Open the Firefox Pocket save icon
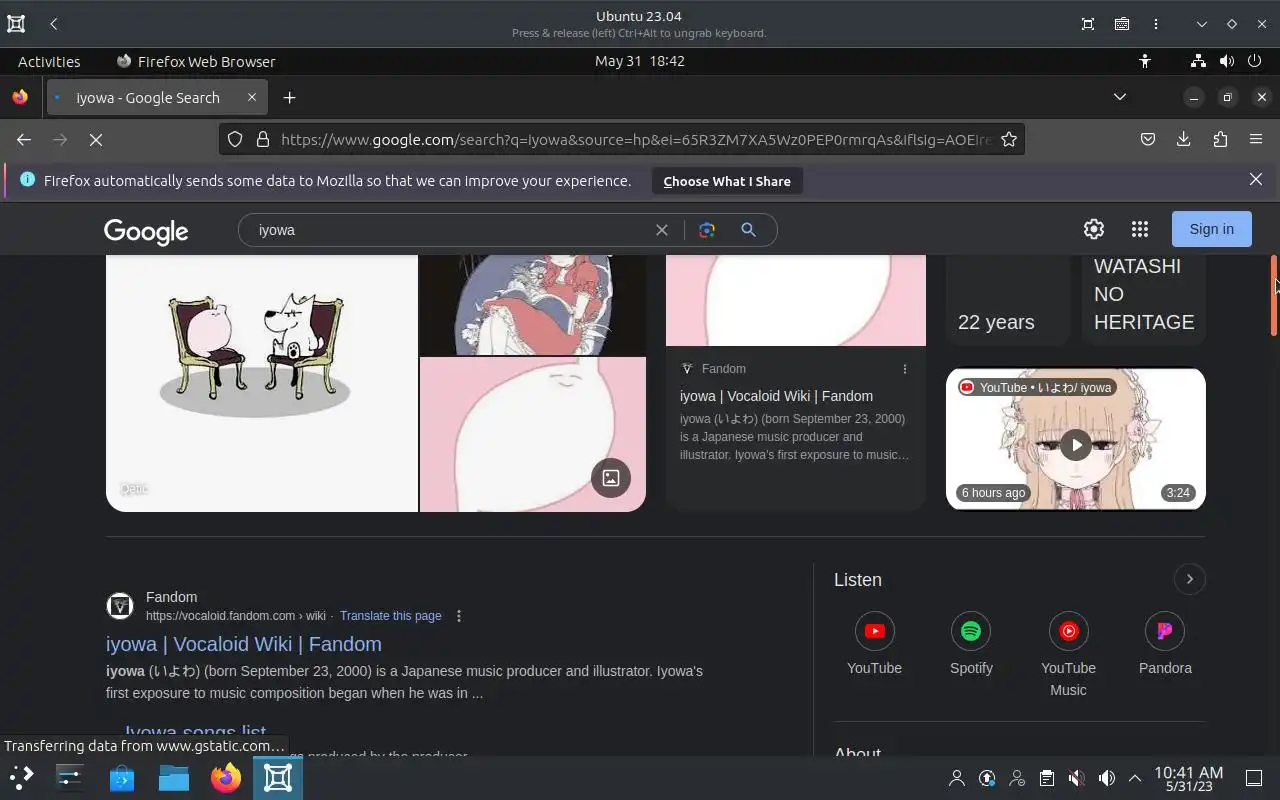This screenshot has height=800, width=1280. click(x=1148, y=140)
